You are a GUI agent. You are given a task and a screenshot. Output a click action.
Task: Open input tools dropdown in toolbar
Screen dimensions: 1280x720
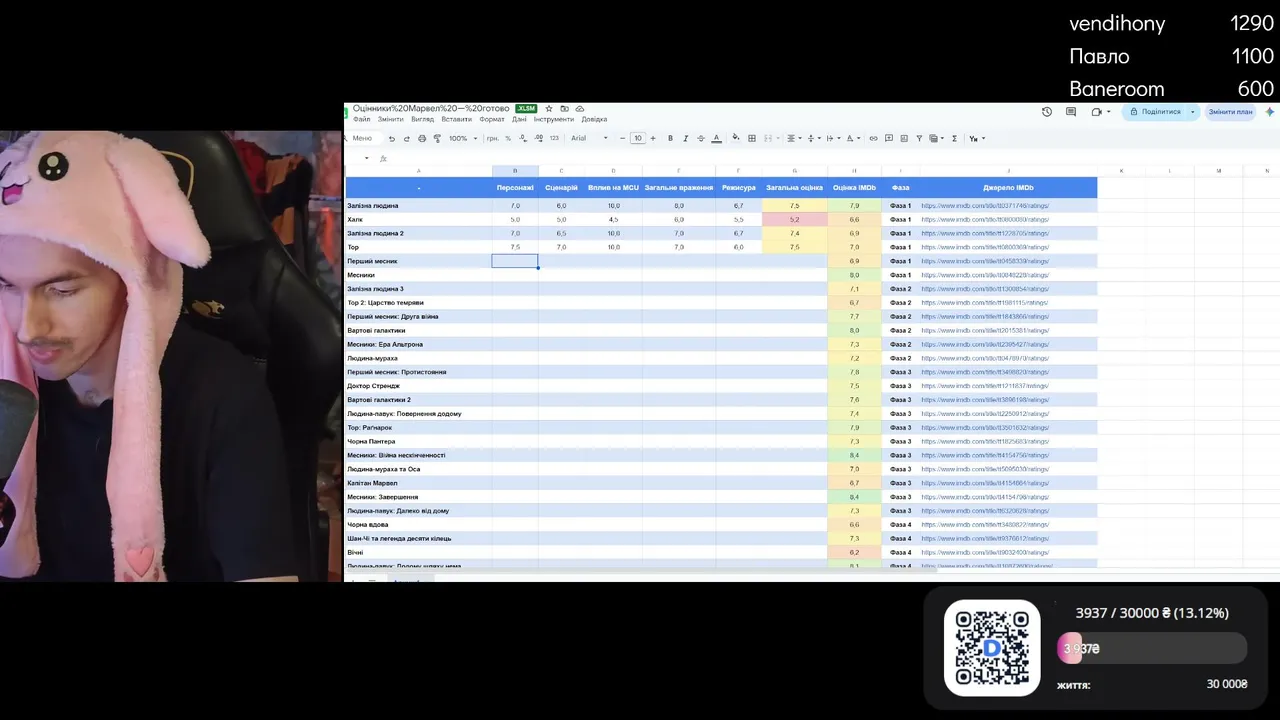tap(976, 138)
